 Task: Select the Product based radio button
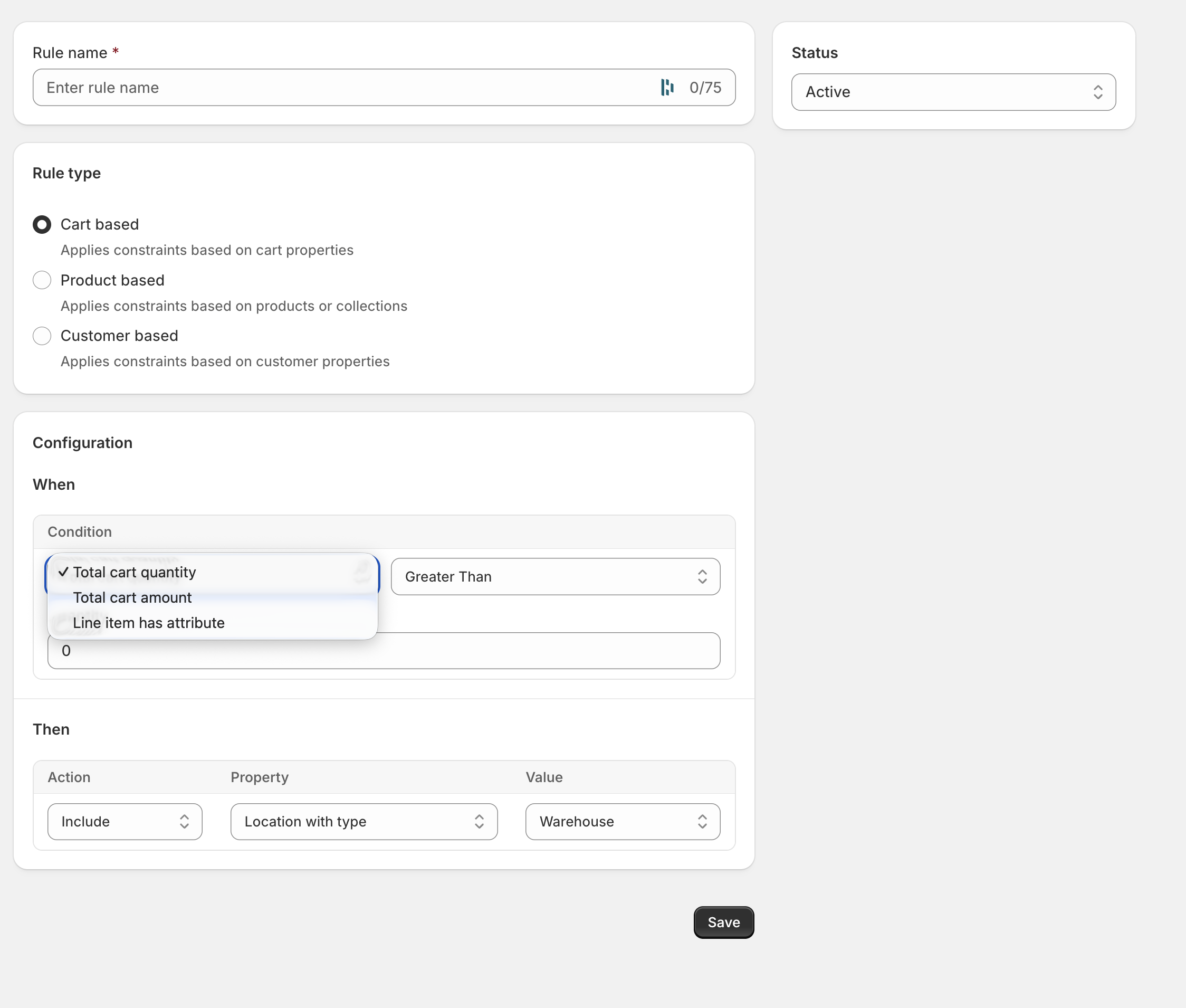[x=42, y=280]
